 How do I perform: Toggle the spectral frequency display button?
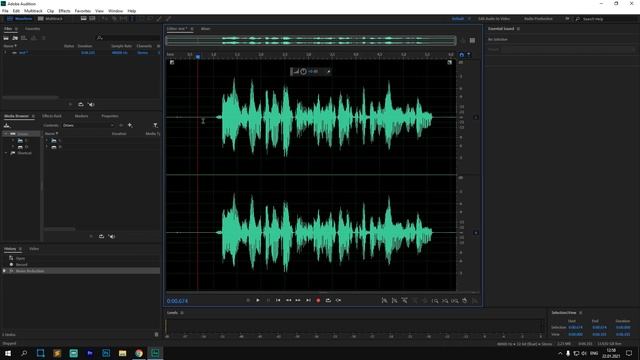[x=84, y=19]
